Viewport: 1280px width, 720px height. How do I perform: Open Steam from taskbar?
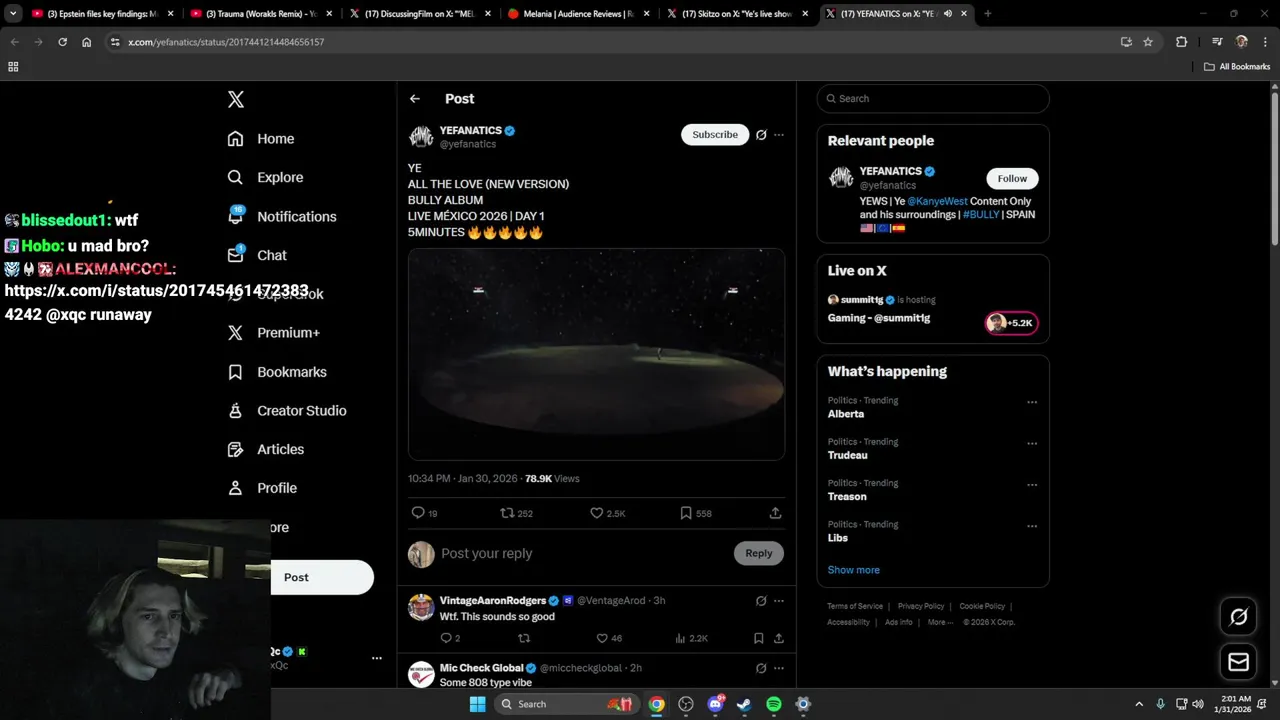[744, 704]
